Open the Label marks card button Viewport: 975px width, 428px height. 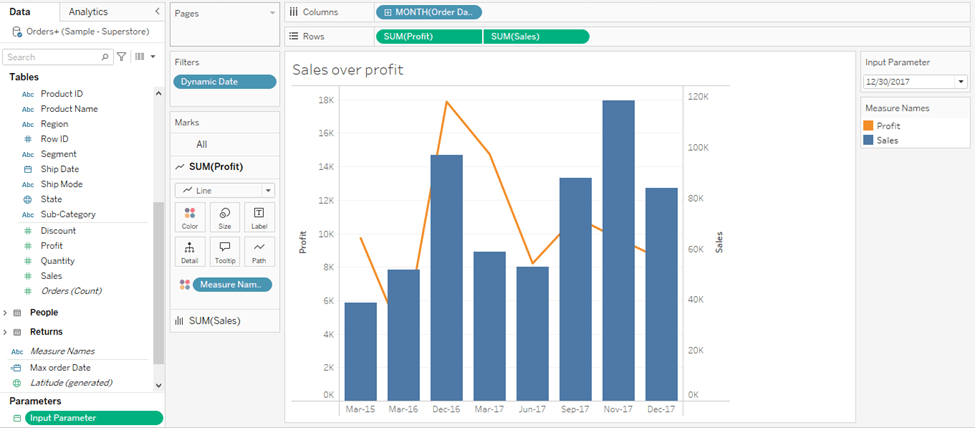(259, 217)
